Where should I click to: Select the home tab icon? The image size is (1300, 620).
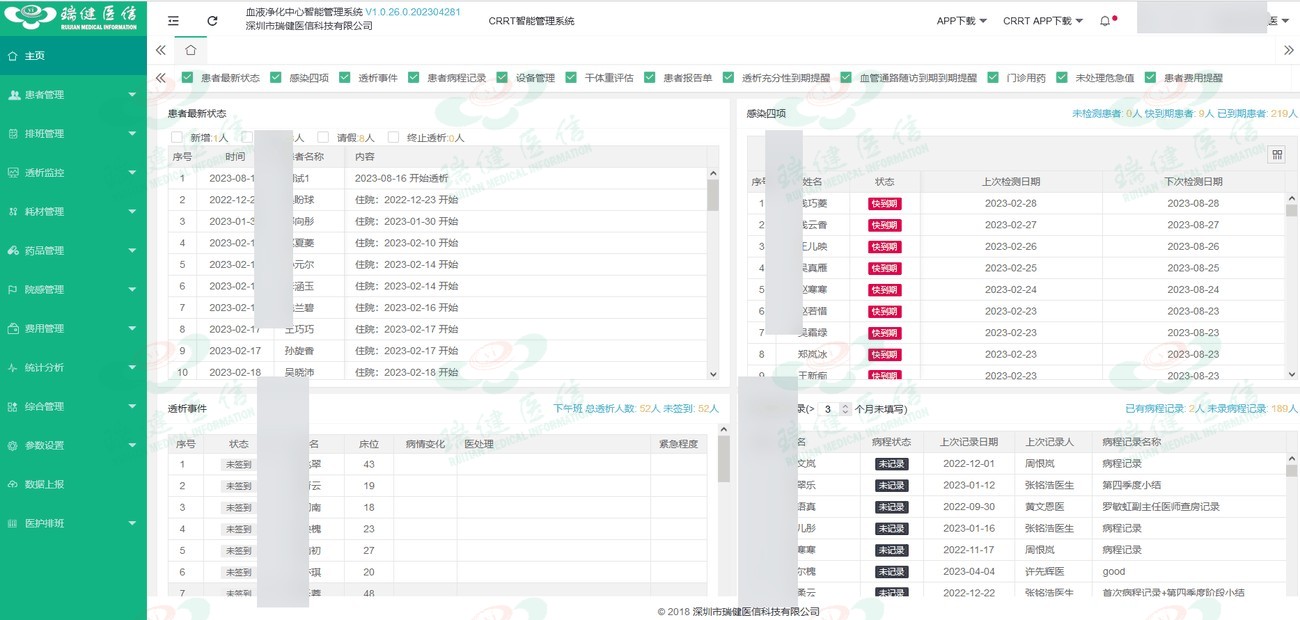coord(190,50)
